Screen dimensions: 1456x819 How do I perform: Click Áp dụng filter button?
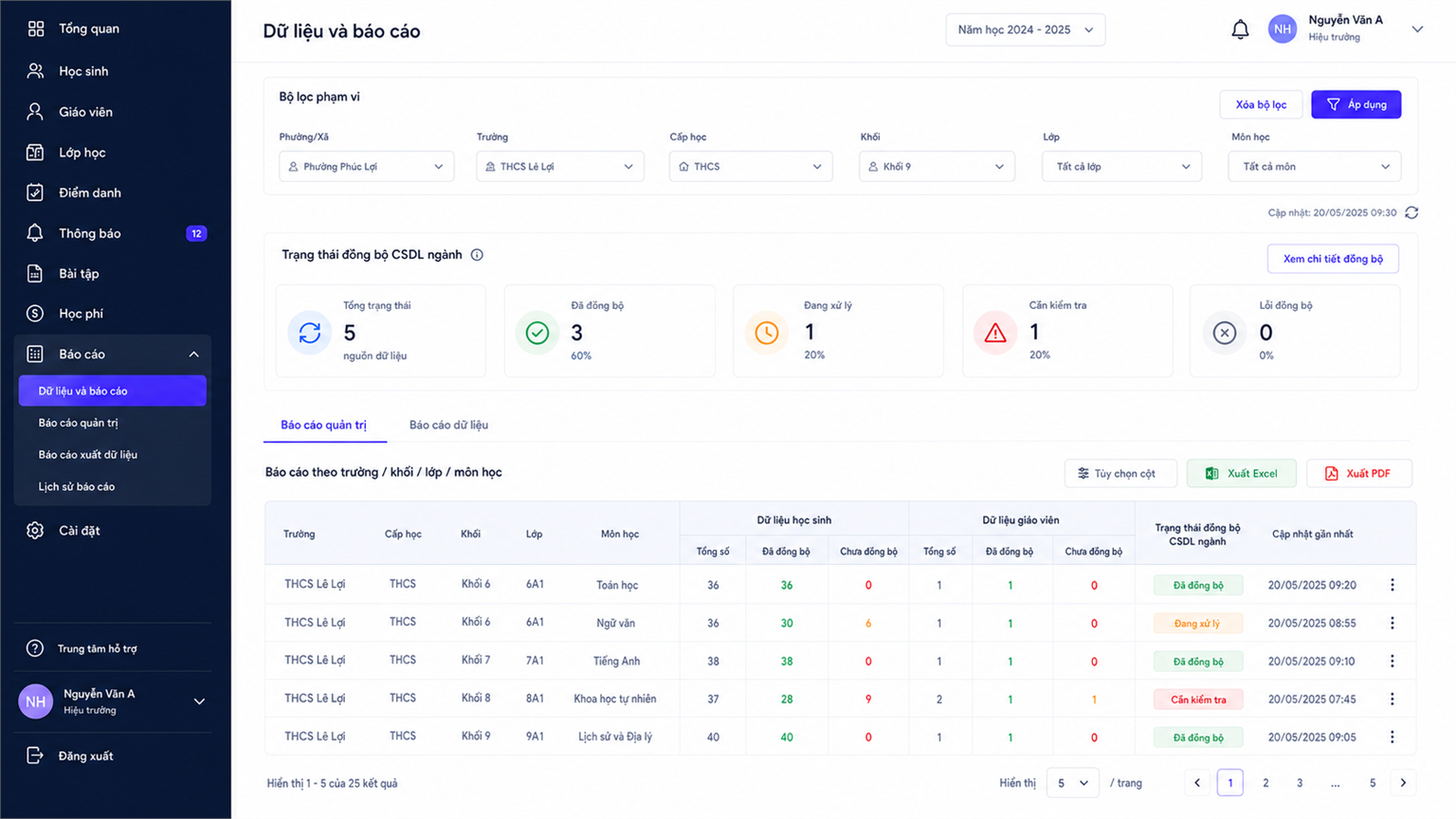tap(1356, 104)
